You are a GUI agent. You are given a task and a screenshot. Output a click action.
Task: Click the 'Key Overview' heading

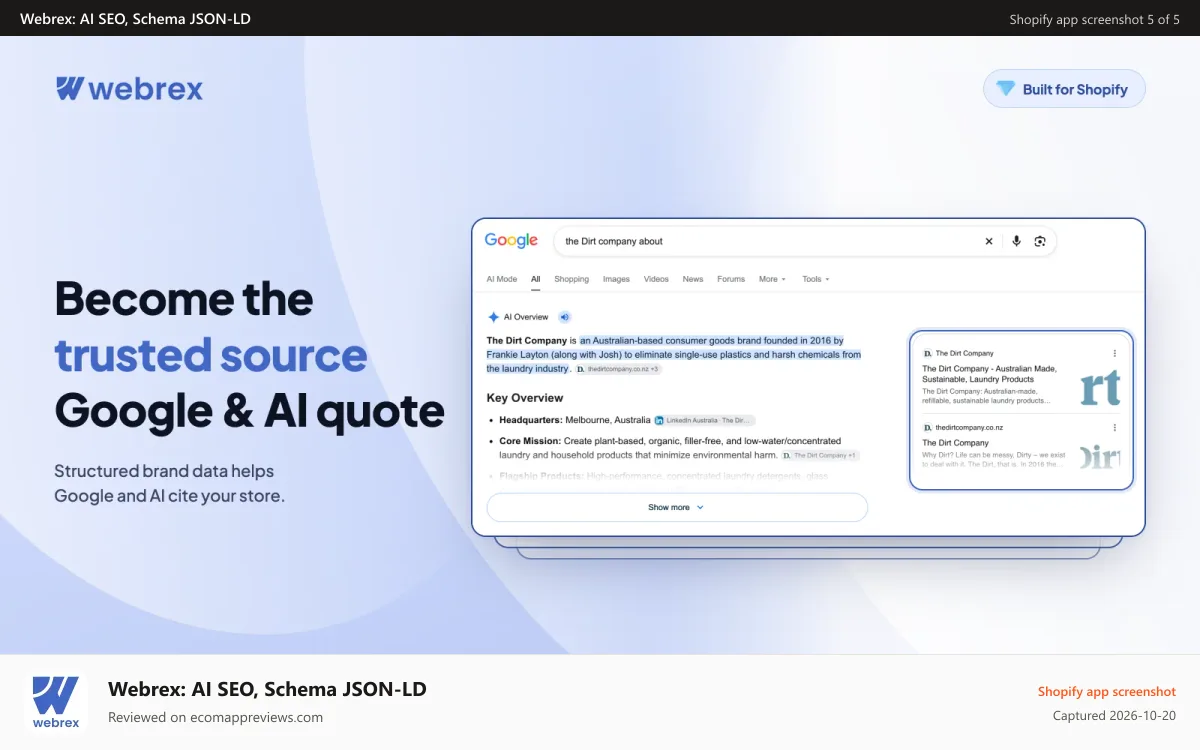pyautogui.click(x=525, y=398)
